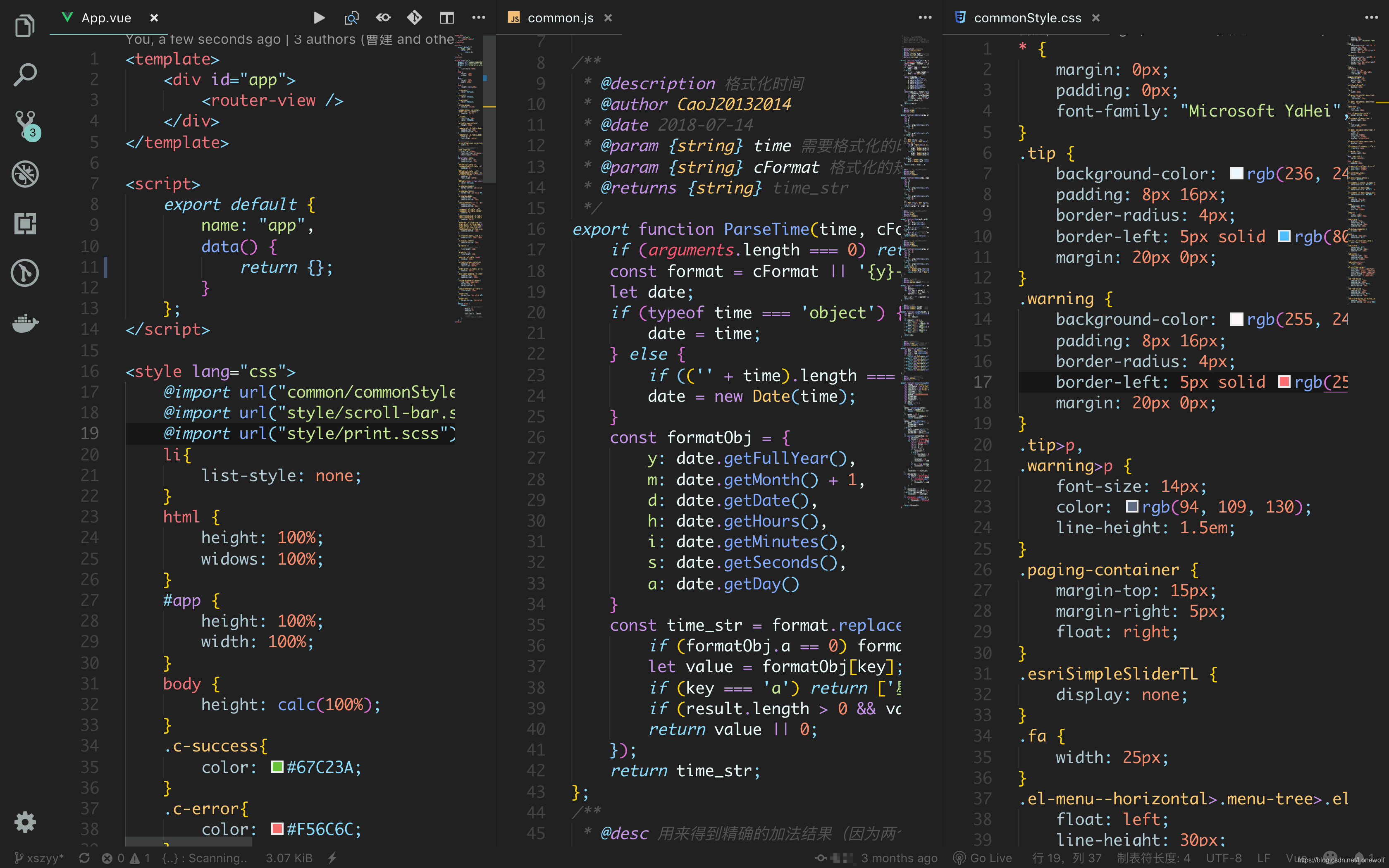Open the Search view in the activity bar
The width and height of the screenshot is (1389, 868).
pos(25,75)
